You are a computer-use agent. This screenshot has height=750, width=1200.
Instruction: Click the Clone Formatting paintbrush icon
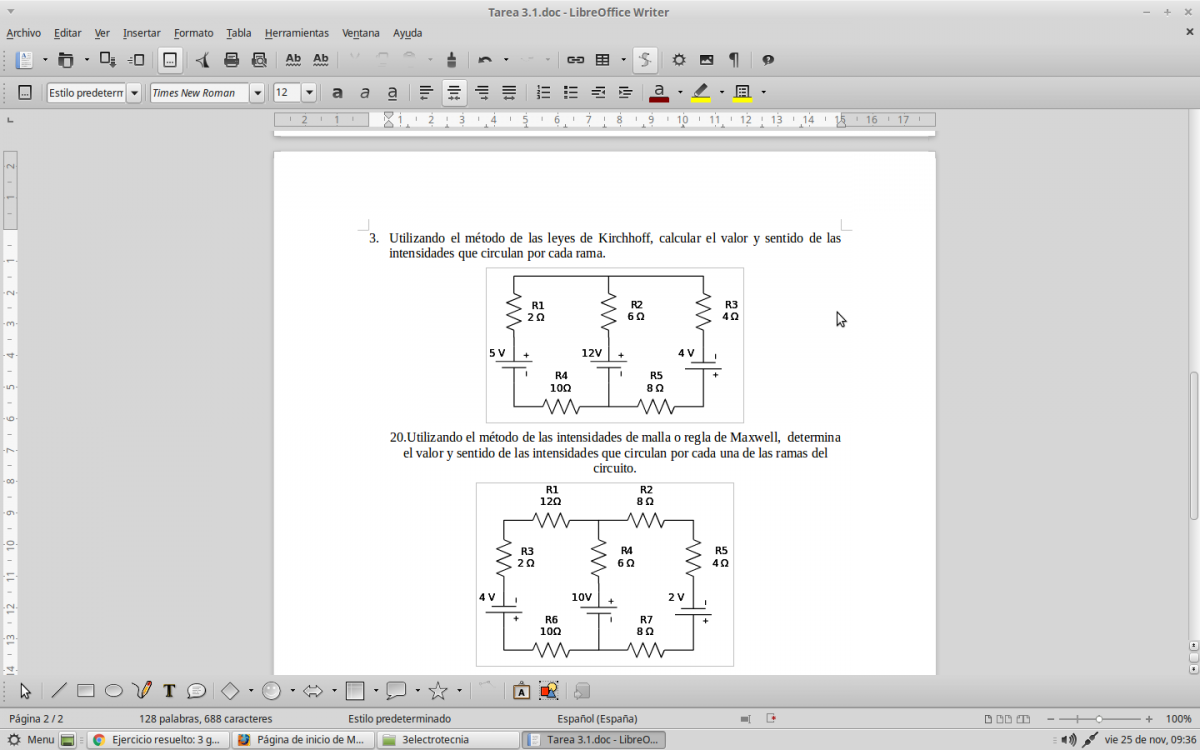451,60
